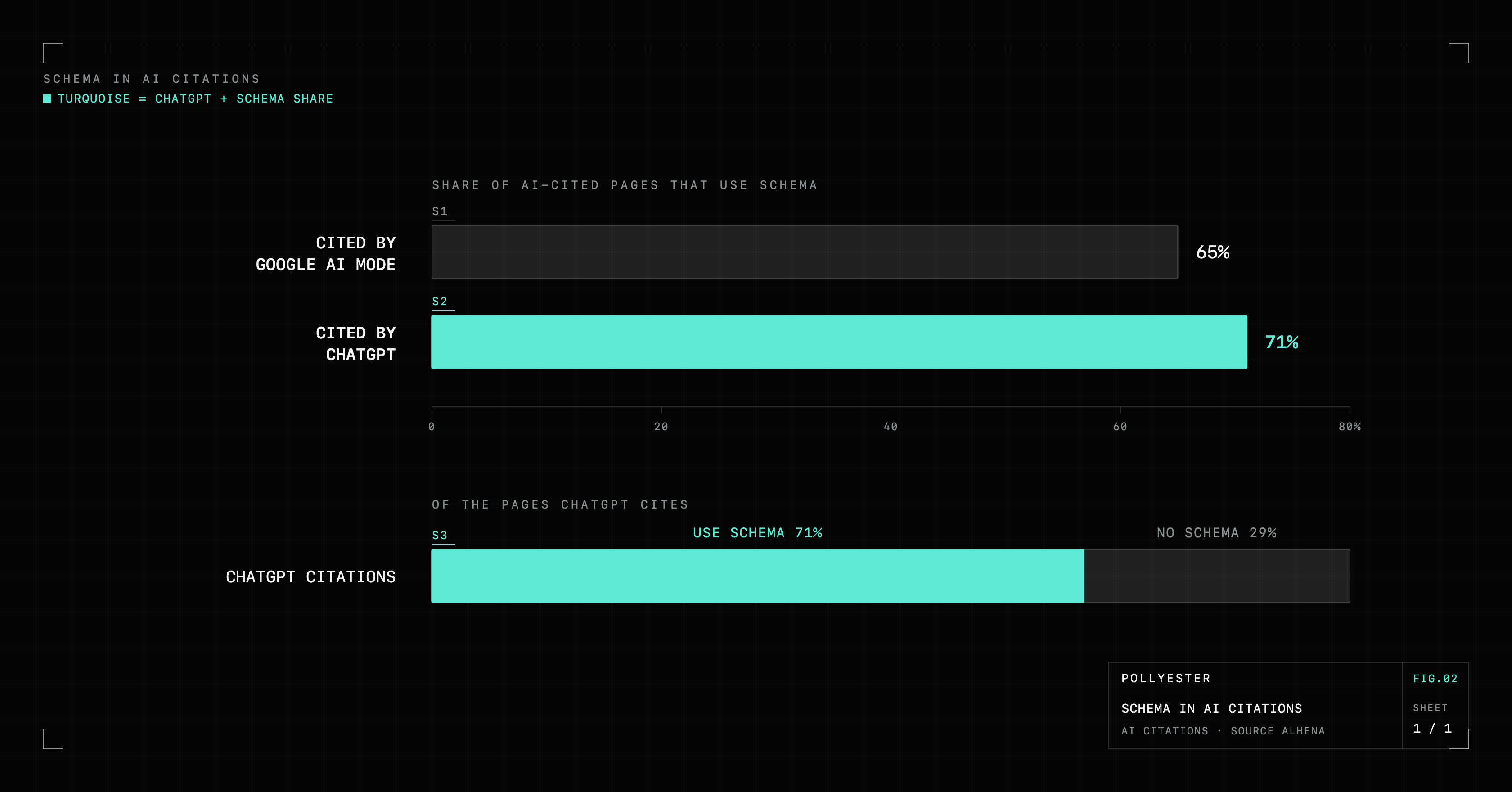Click 'SCHEMA IN AI CITATIONS' in title block
This screenshot has width=1512, height=792.
click(1211, 709)
